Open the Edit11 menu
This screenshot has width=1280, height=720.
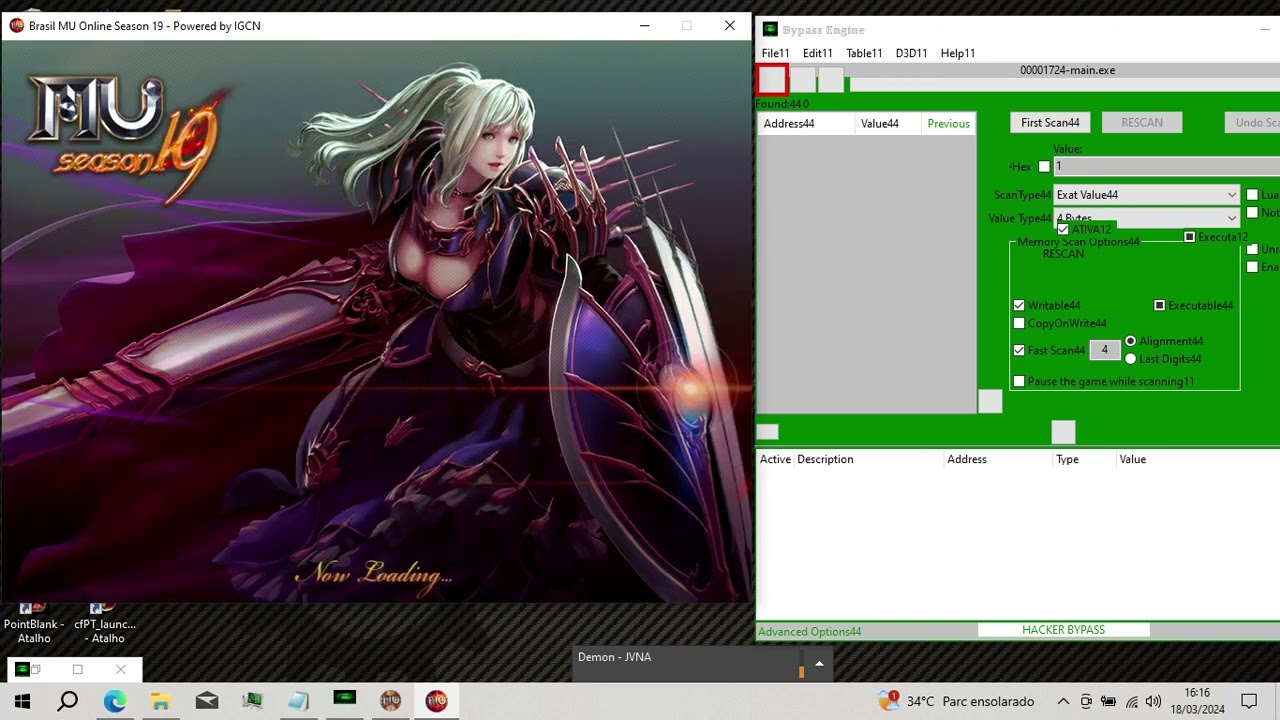point(817,53)
